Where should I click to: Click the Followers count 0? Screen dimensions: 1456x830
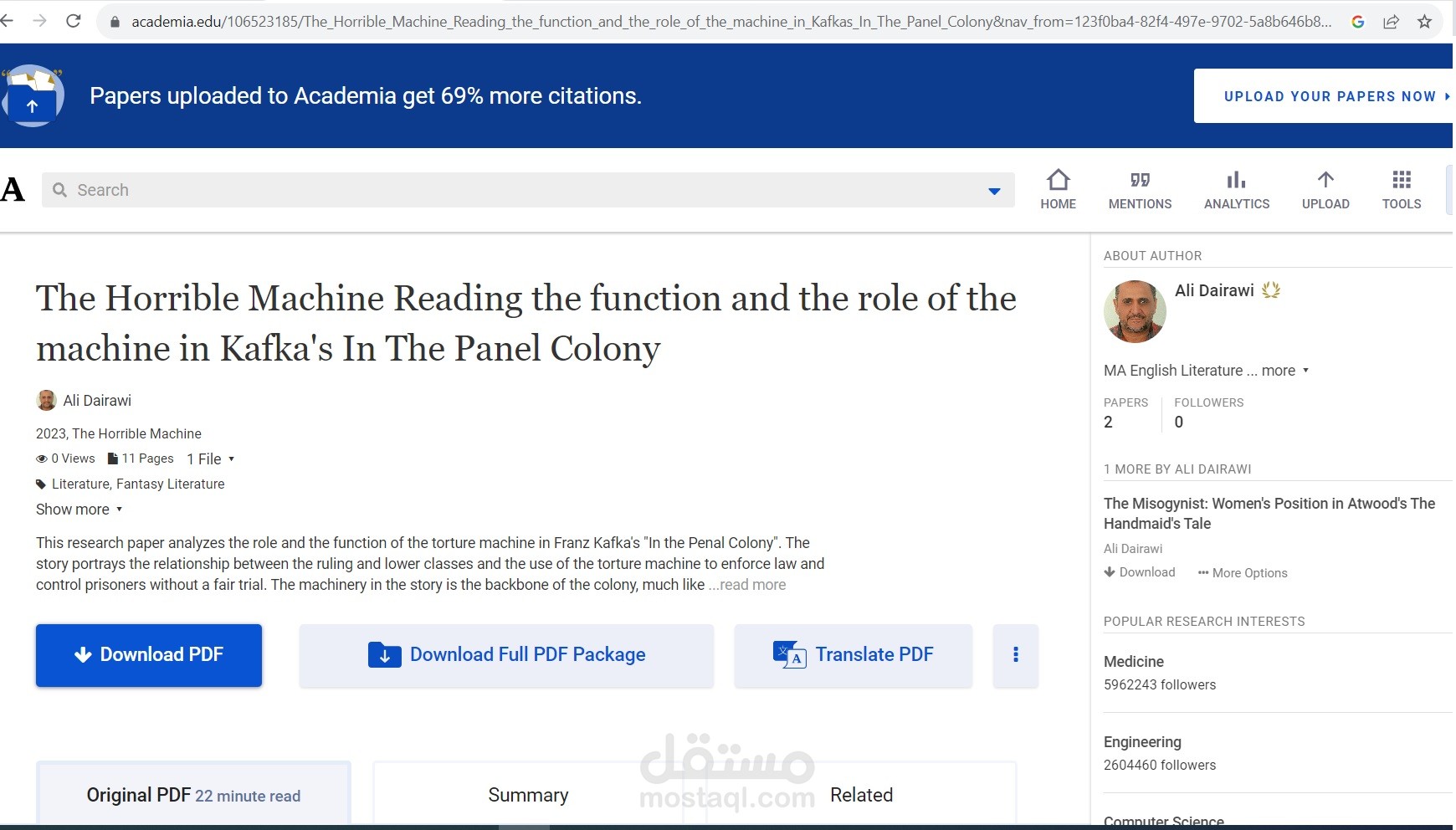coord(1179,423)
